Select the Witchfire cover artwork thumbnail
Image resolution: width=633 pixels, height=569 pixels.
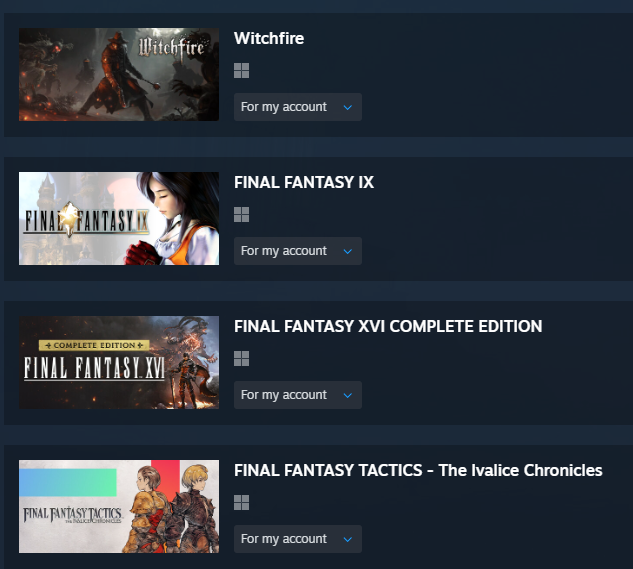click(119, 74)
